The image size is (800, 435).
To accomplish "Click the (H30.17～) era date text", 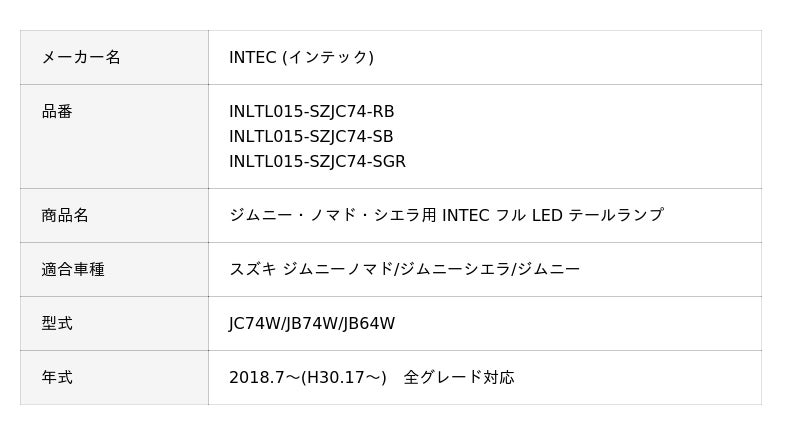I will coord(344,377).
